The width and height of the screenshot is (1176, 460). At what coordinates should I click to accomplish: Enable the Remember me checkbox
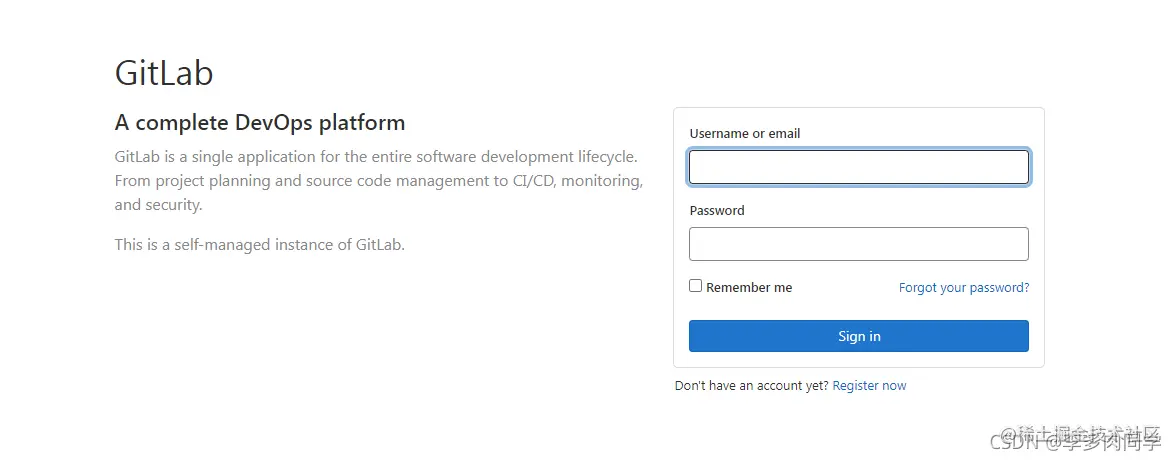tap(696, 286)
